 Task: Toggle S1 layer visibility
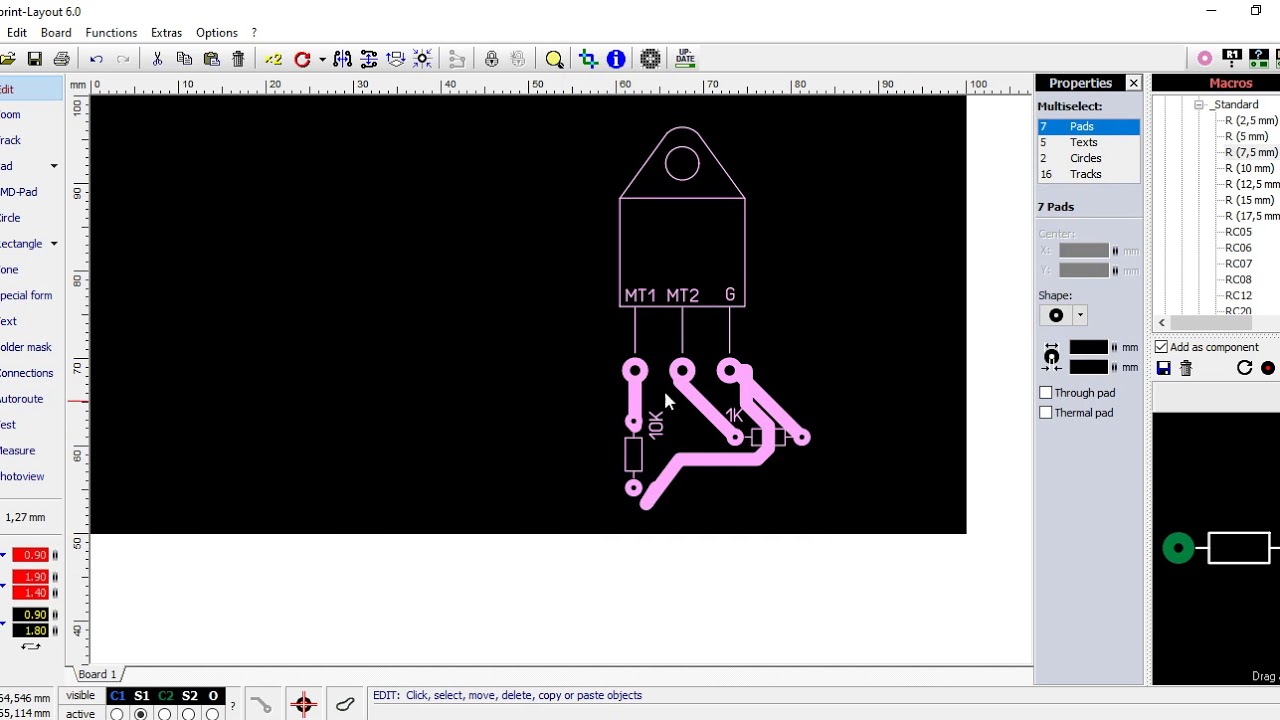click(x=141, y=696)
